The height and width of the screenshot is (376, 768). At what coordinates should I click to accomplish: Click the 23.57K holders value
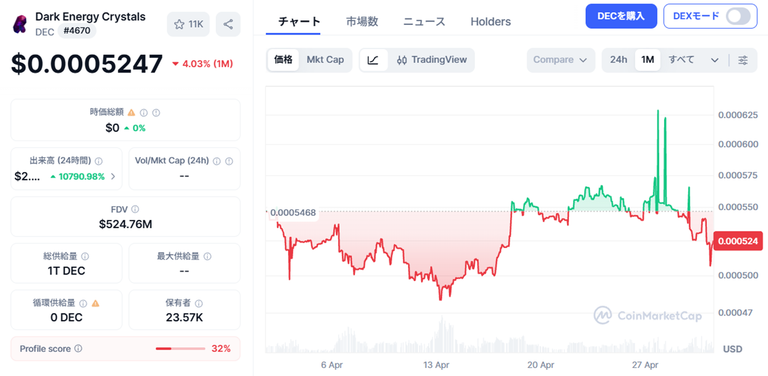point(184,318)
